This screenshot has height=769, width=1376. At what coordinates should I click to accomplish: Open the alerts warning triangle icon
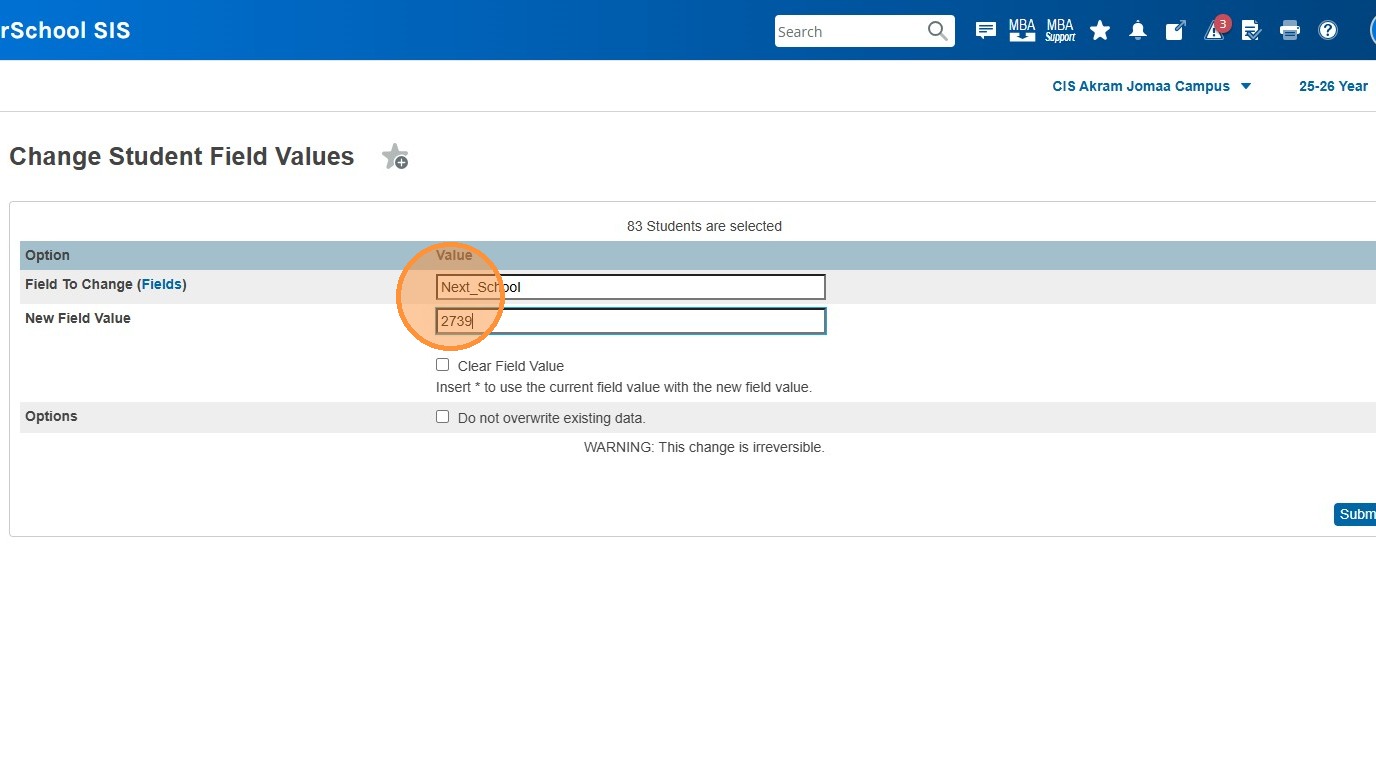point(1215,30)
